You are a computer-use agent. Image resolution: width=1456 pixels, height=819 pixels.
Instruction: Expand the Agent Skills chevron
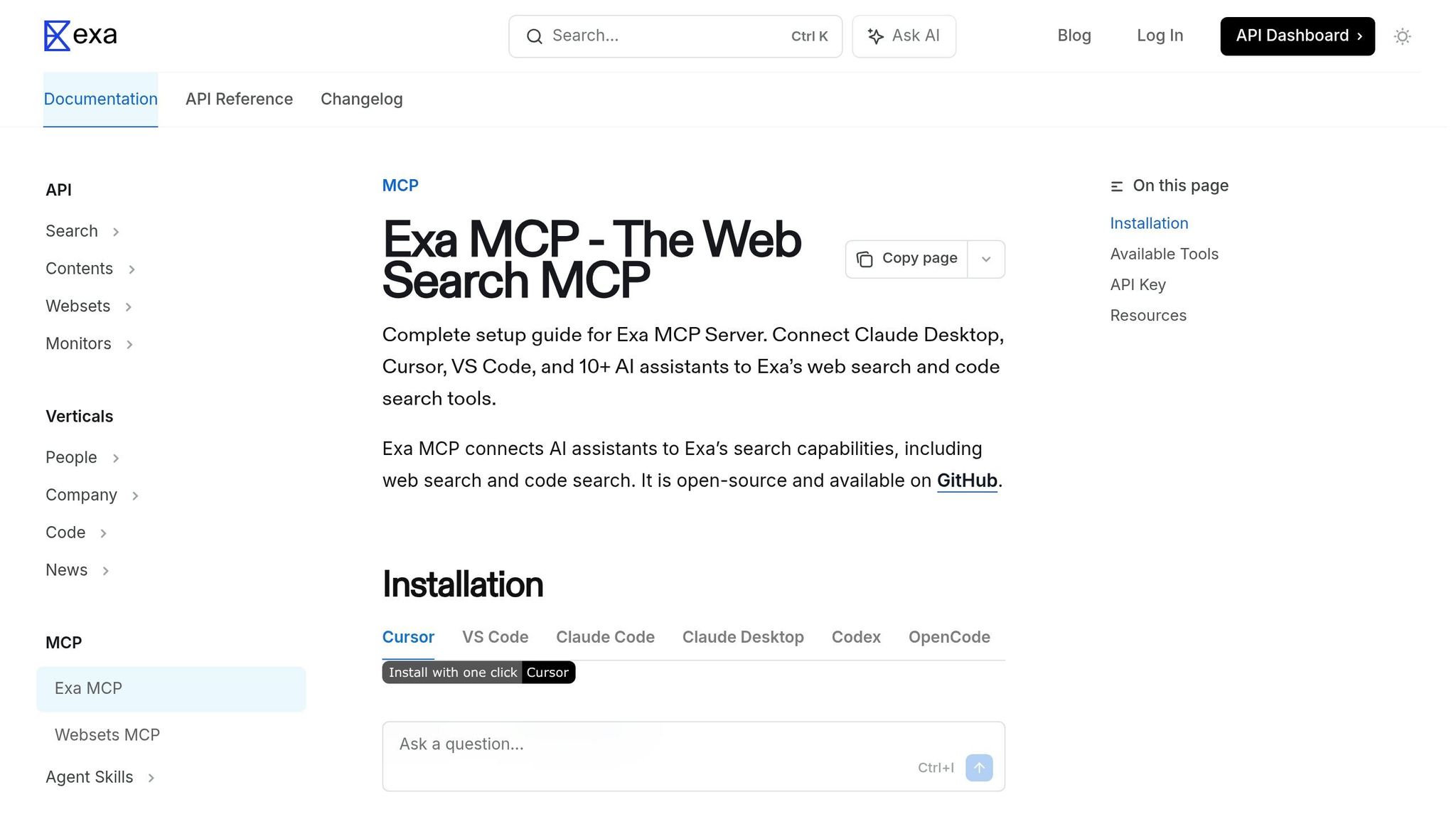pyautogui.click(x=151, y=778)
